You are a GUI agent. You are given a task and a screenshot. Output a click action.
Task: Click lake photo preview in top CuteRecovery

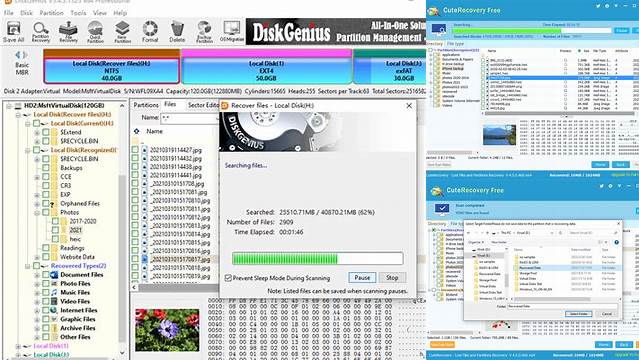tap(499, 135)
